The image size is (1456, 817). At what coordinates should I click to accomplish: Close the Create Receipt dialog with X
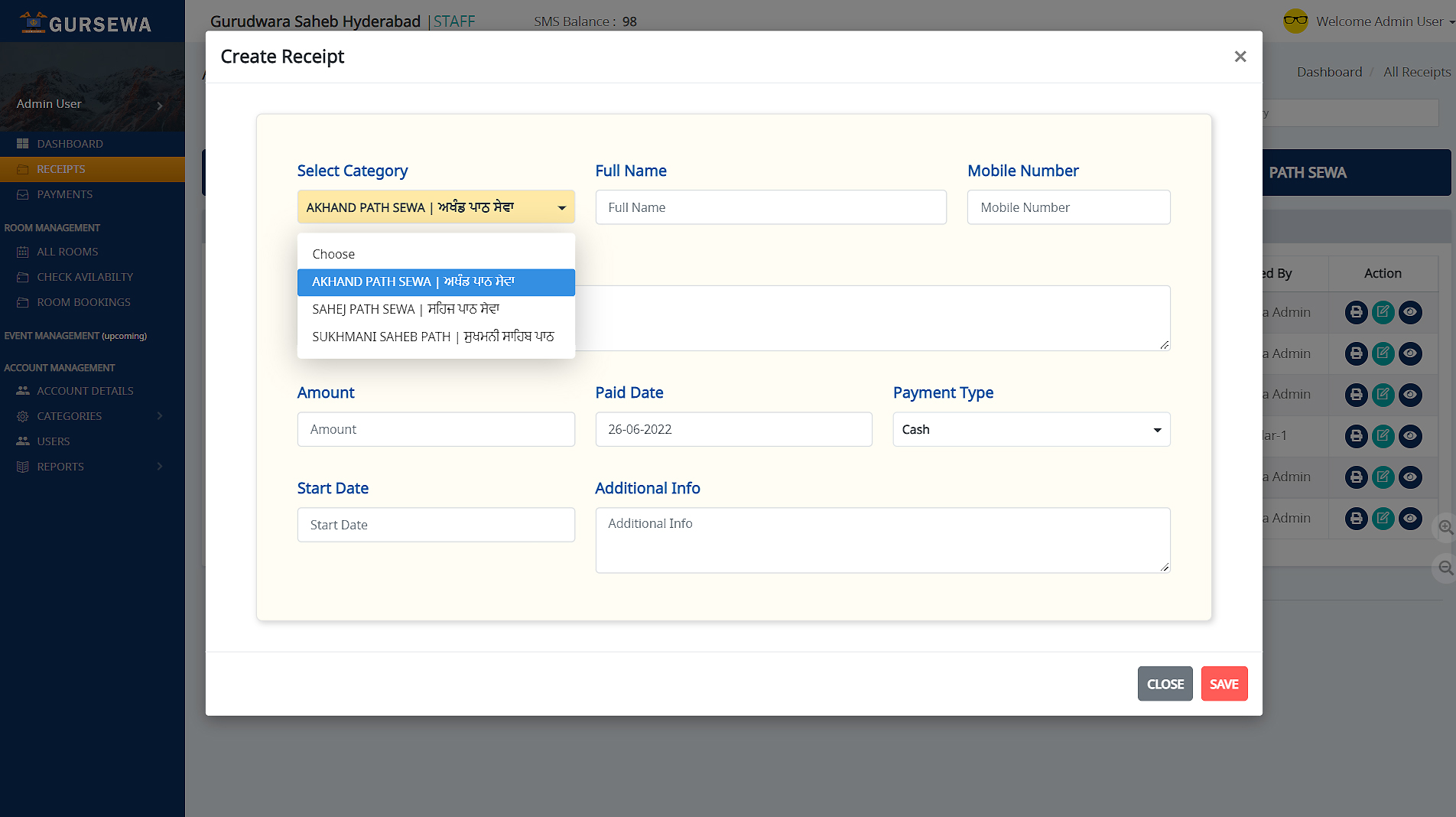click(x=1240, y=57)
